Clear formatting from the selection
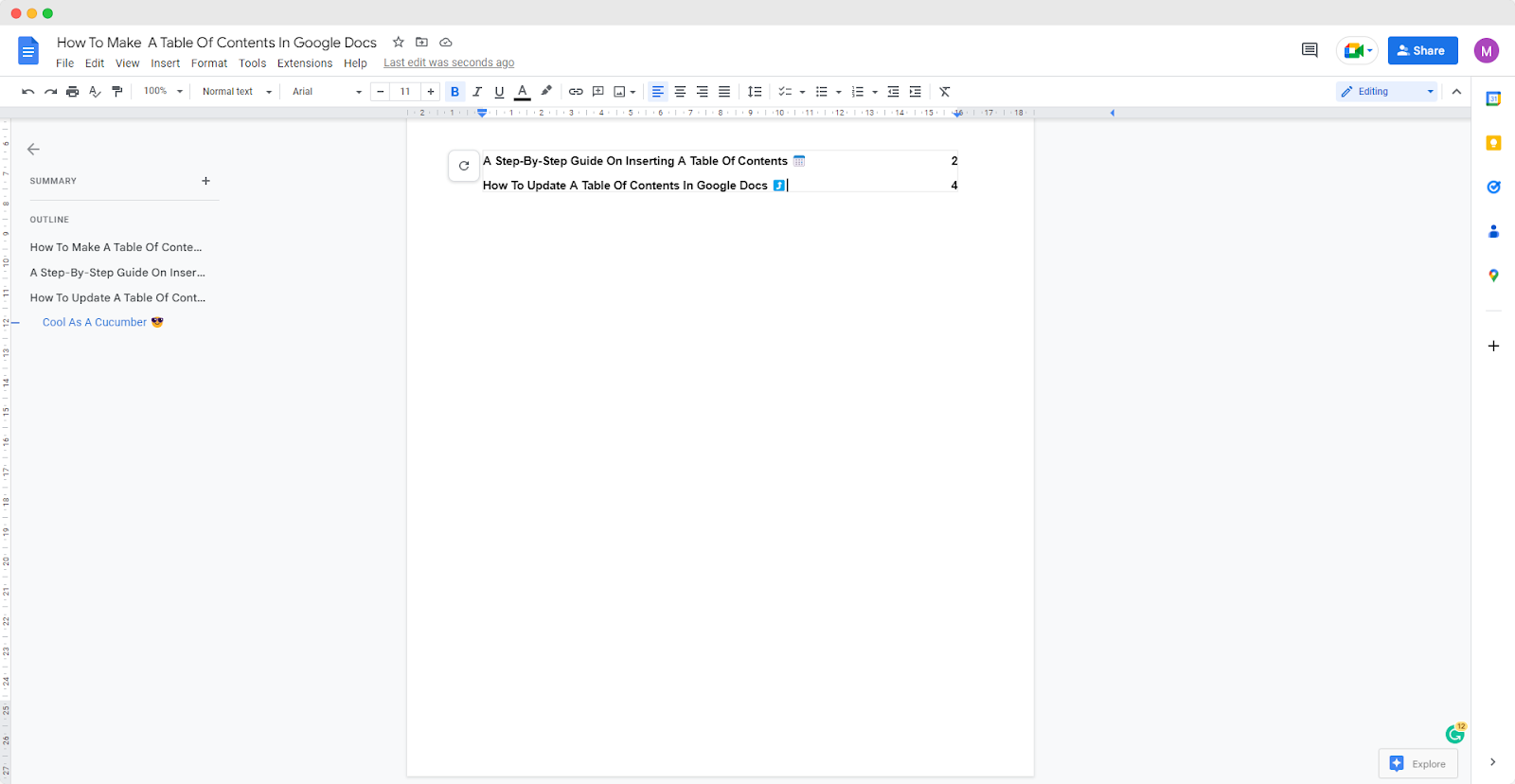 click(x=945, y=92)
